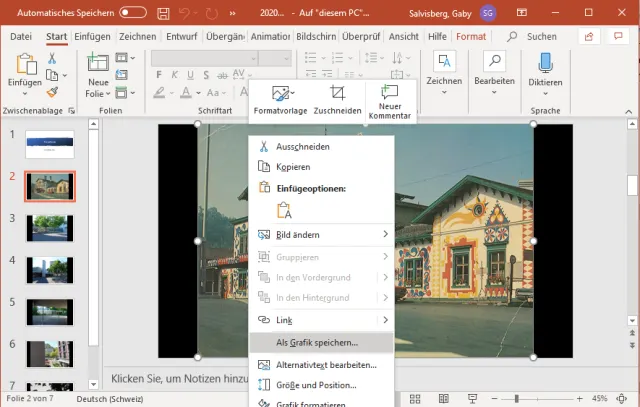Add a Neuer Kommentar from mini toolbar
The width and height of the screenshot is (640, 407).
click(x=389, y=93)
